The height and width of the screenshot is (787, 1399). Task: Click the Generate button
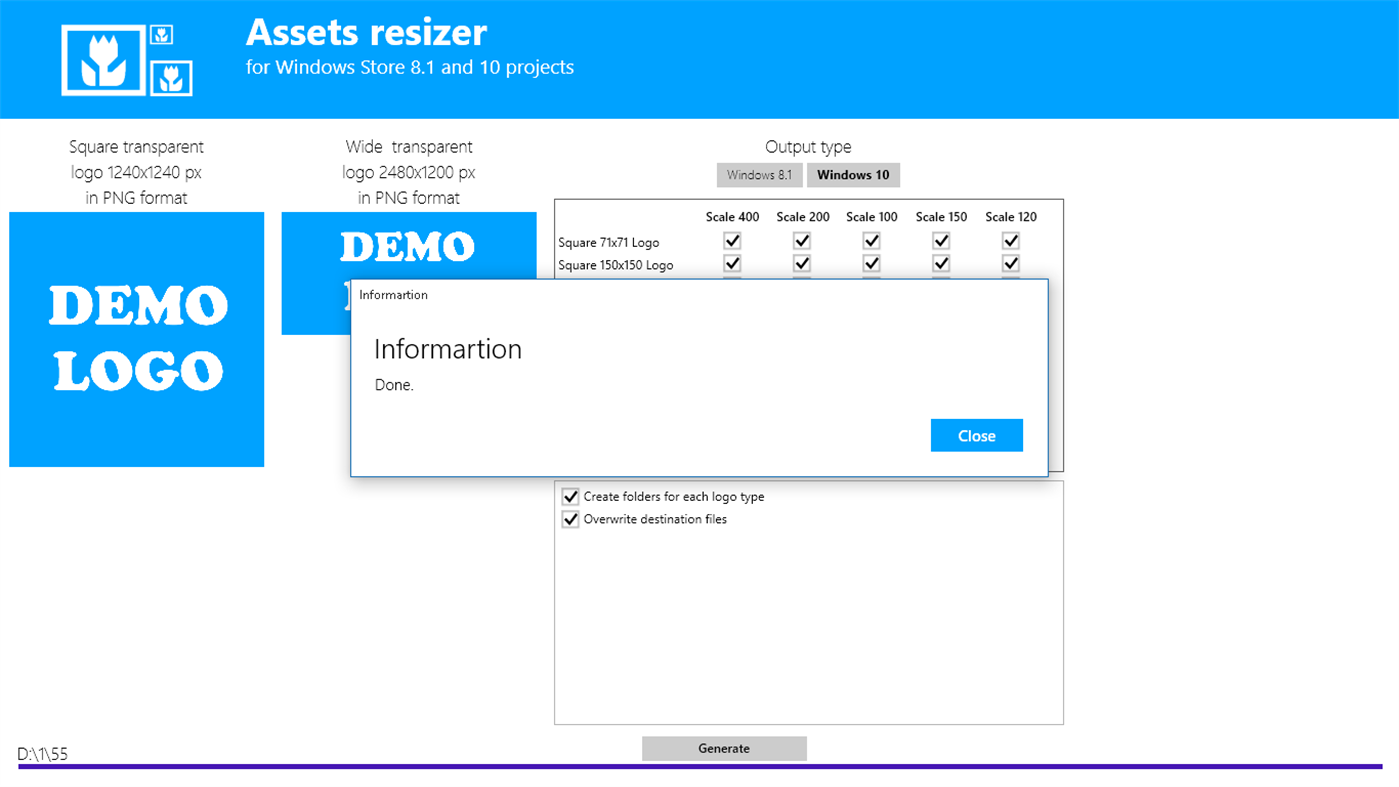pos(724,748)
